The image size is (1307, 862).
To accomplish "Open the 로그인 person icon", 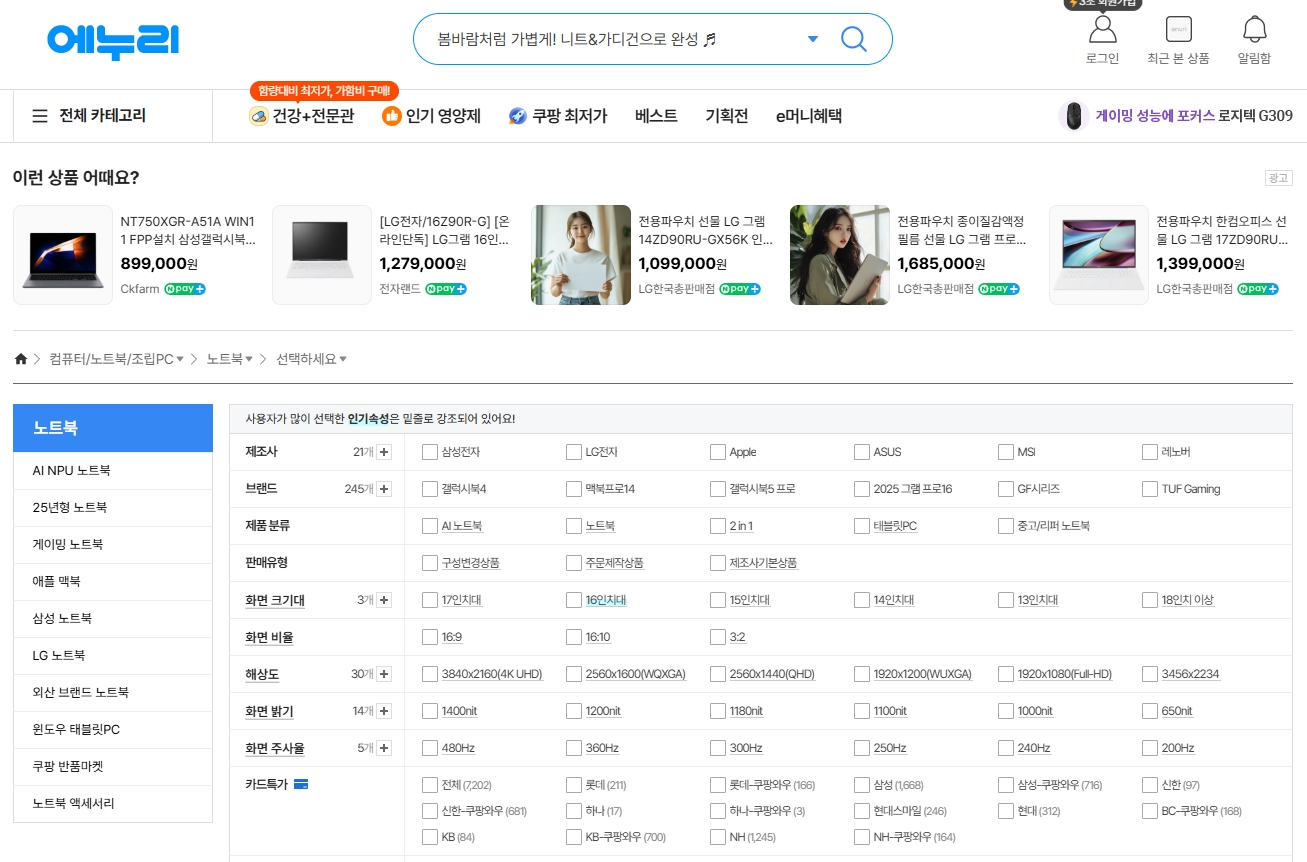I will pyautogui.click(x=1101, y=30).
